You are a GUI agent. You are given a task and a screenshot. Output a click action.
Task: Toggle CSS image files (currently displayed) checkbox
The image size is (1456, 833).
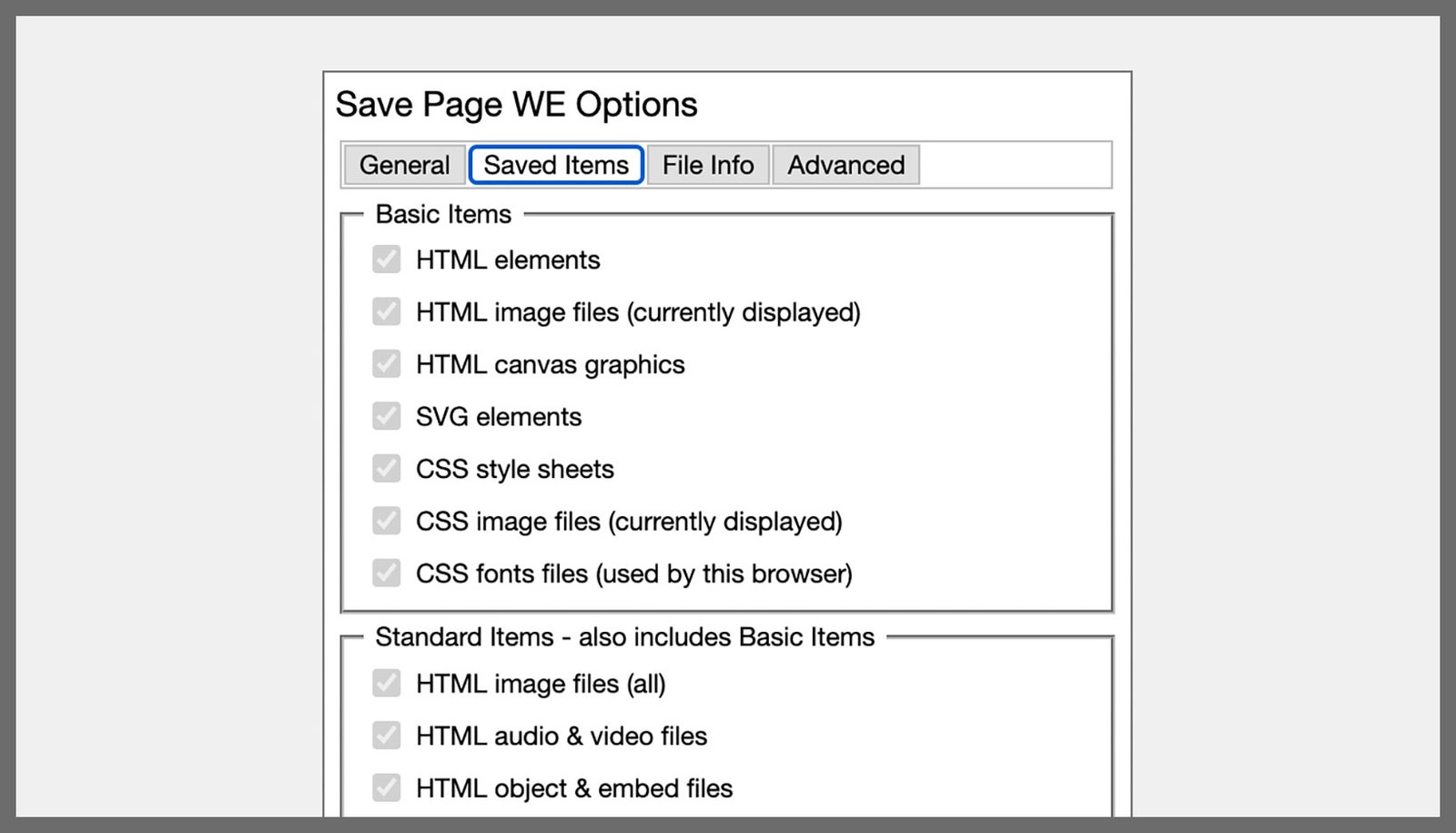pyautogui.click(x=387, y=521)
